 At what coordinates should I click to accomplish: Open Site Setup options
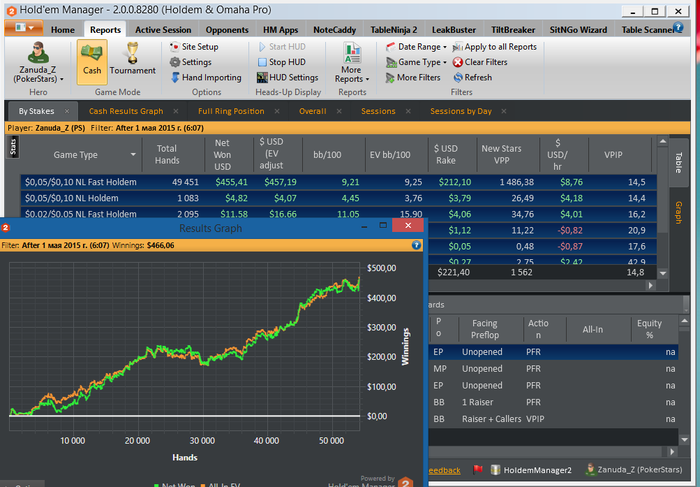[x=194, y=46]
